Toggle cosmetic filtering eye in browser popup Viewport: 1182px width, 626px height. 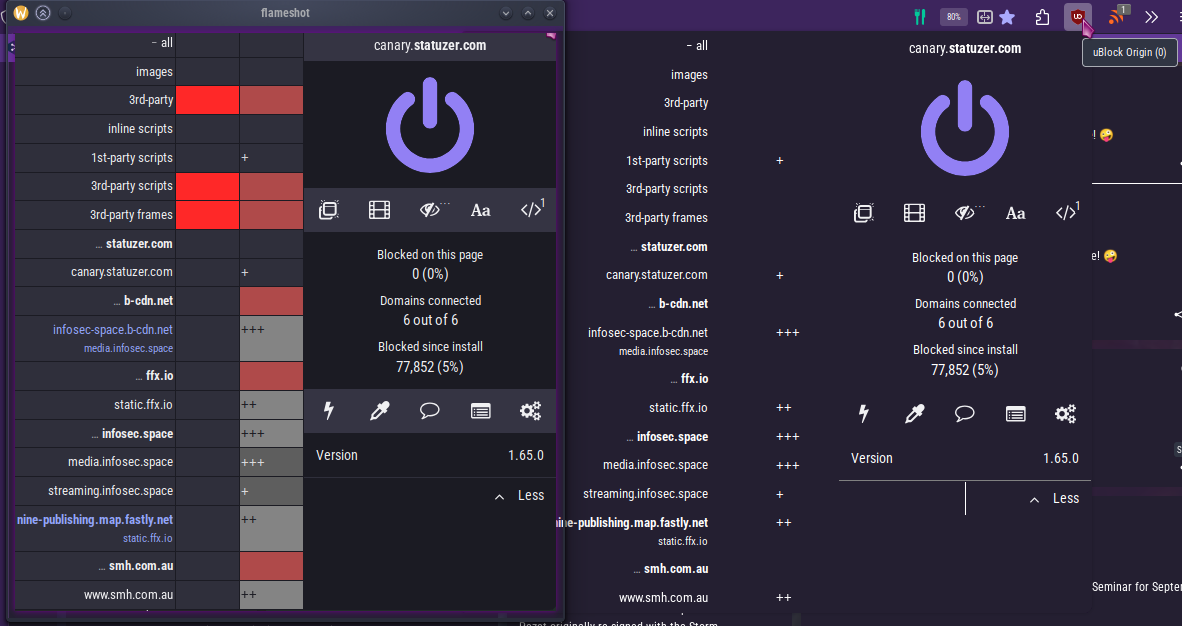click(x=967, y=213)
